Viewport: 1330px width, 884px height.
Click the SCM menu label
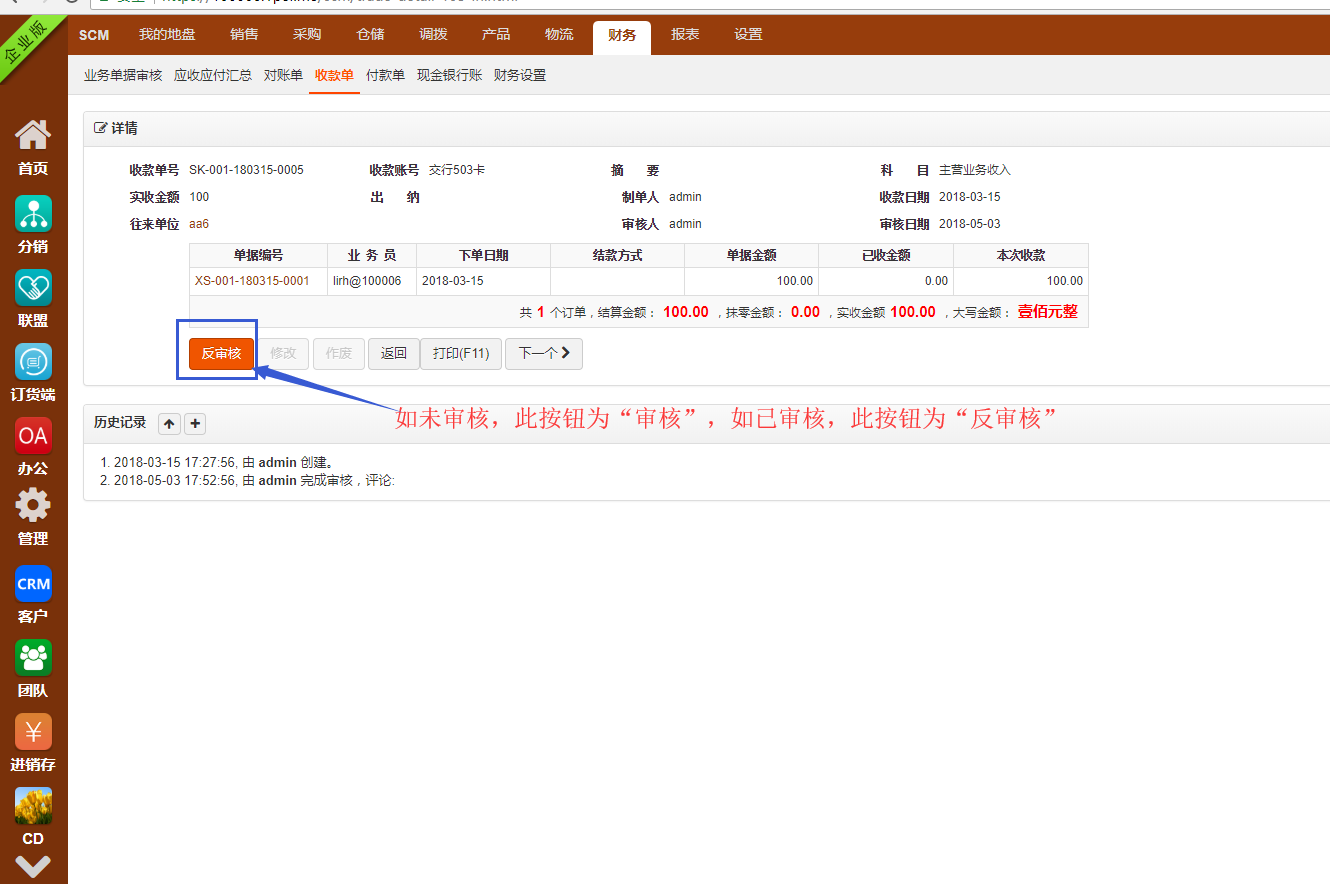click(94, 35)
